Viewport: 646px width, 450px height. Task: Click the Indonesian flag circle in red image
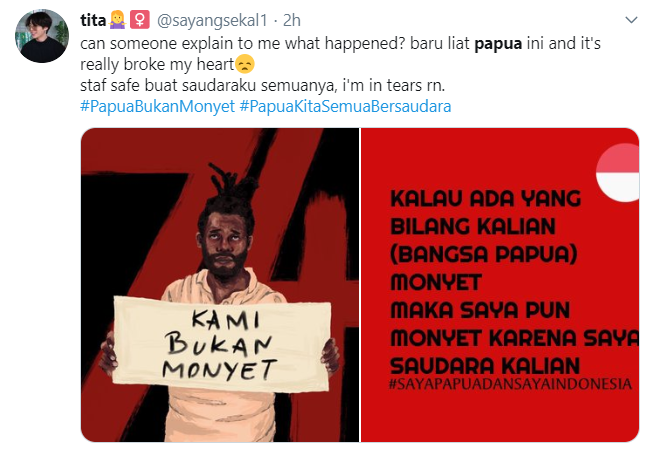coord(618,173)
